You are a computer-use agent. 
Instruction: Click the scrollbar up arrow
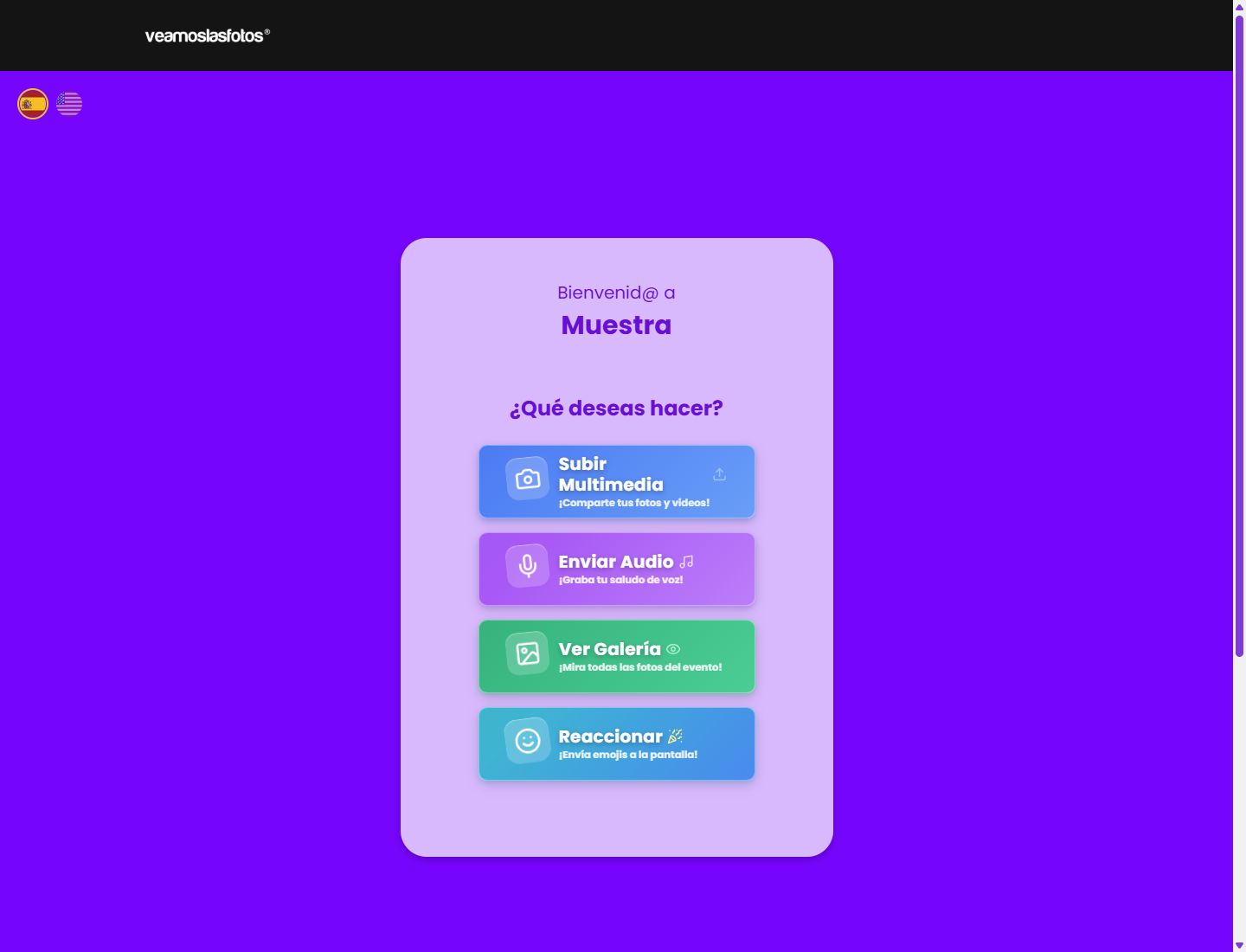click(1239, 6)
